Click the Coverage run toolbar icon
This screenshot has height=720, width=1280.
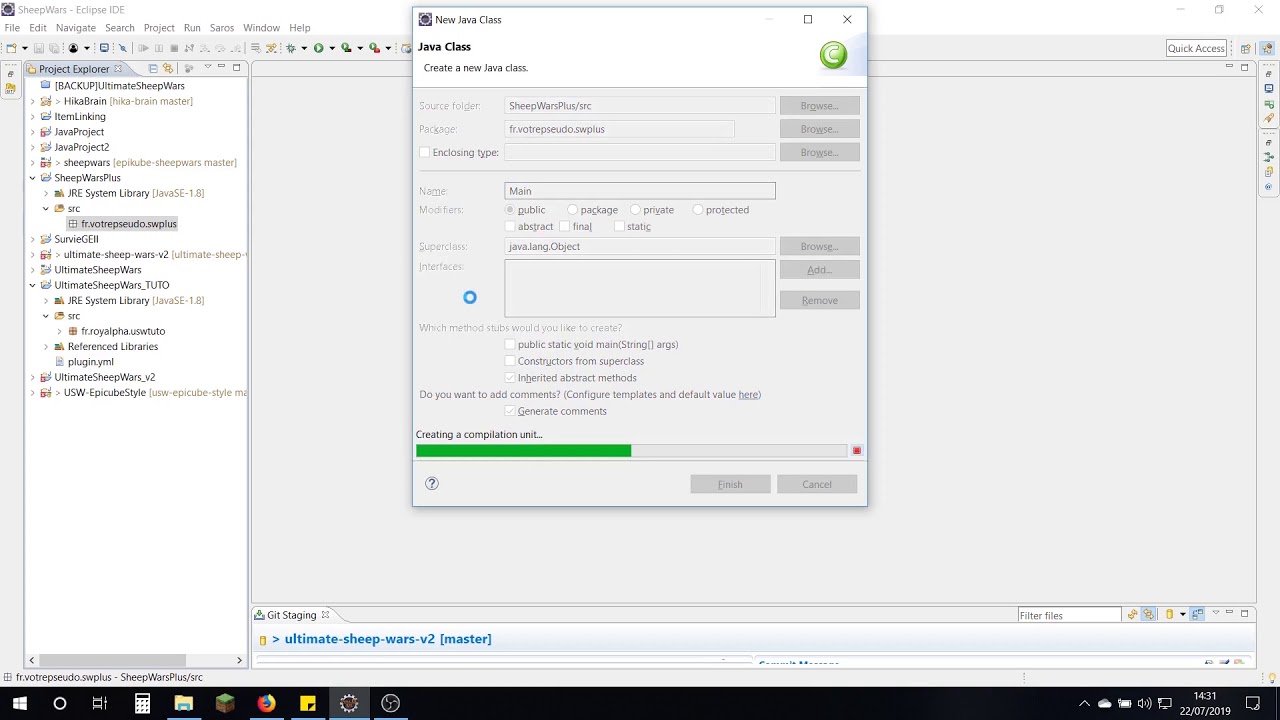346,48
